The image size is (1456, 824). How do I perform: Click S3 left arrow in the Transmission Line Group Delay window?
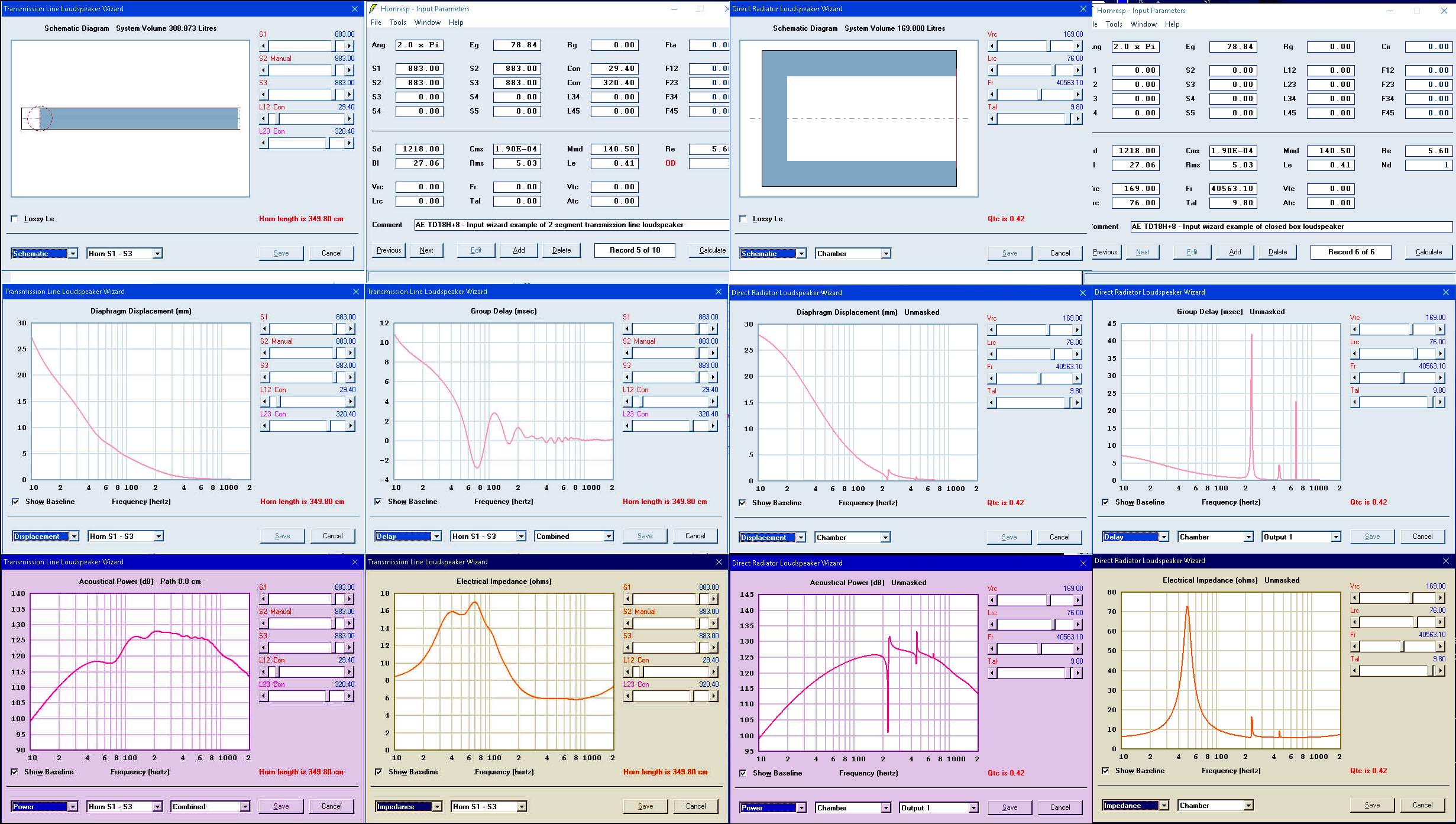click(627, 377)
